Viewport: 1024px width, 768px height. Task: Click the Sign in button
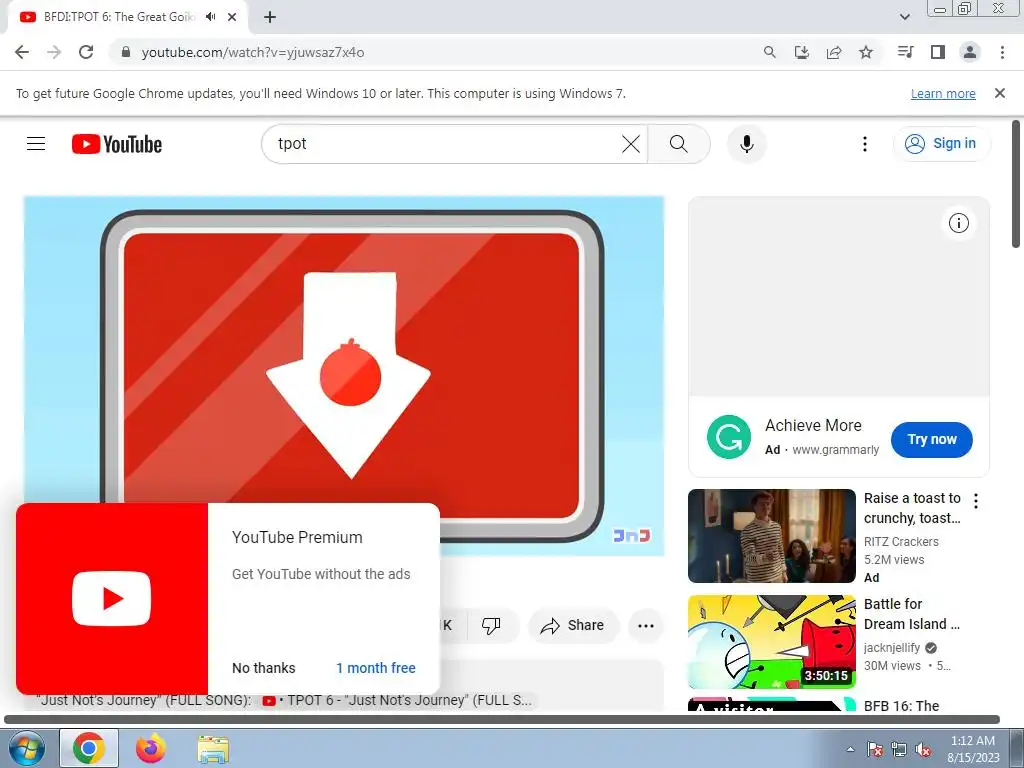point(941,144)
